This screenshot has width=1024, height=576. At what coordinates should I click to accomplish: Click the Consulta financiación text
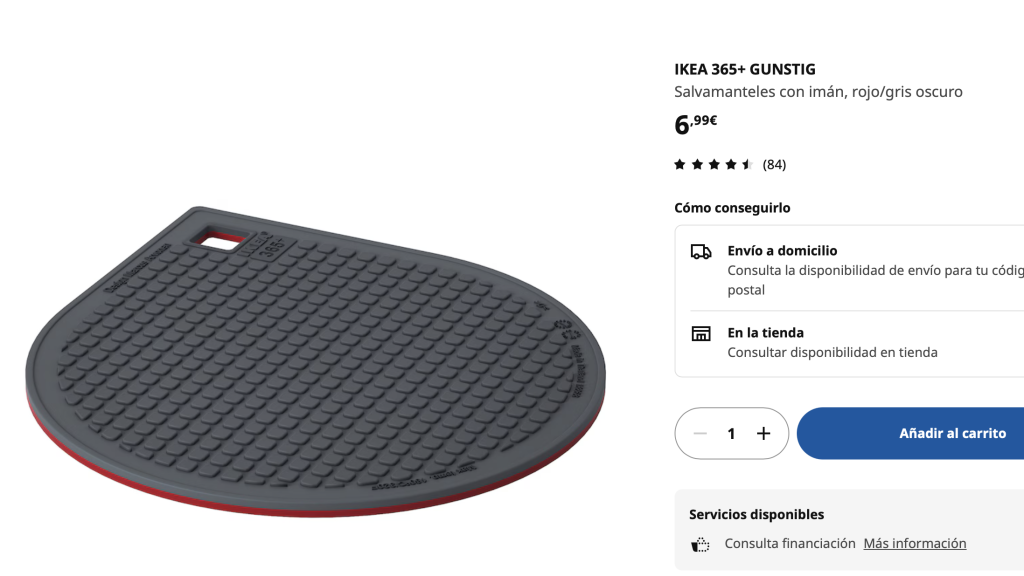coord(790,543)
